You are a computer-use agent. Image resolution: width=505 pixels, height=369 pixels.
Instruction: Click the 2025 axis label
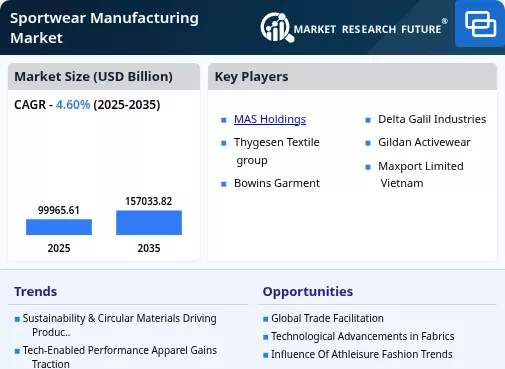[59, 248]
